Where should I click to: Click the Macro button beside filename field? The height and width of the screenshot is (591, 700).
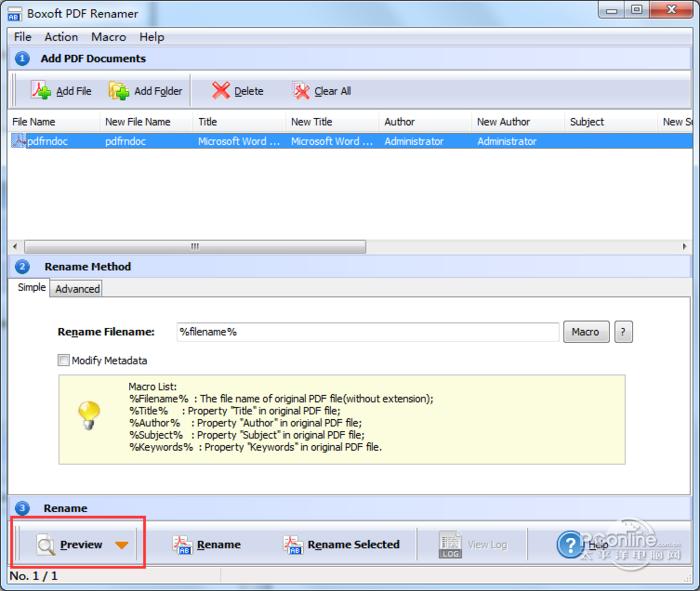[x=586, y=332]
